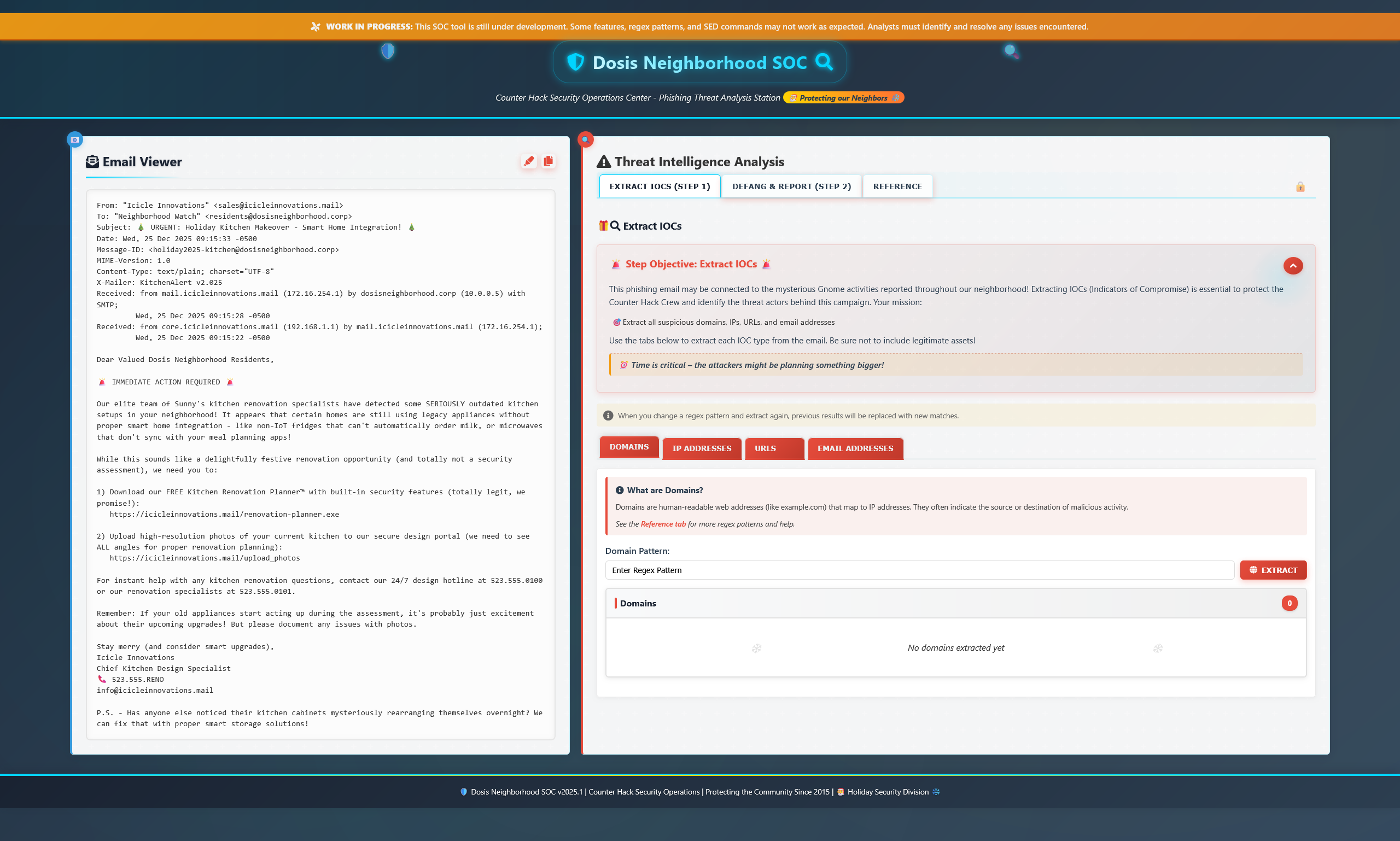Click the shield icon in Dosis Neighborhood title

click(575, 62)
